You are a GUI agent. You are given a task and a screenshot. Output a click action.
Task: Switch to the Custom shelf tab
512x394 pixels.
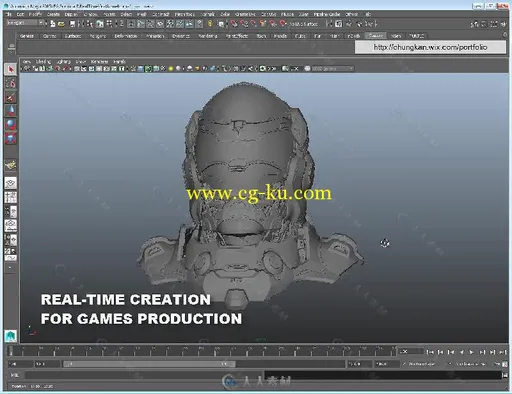(x=376, y=36)
